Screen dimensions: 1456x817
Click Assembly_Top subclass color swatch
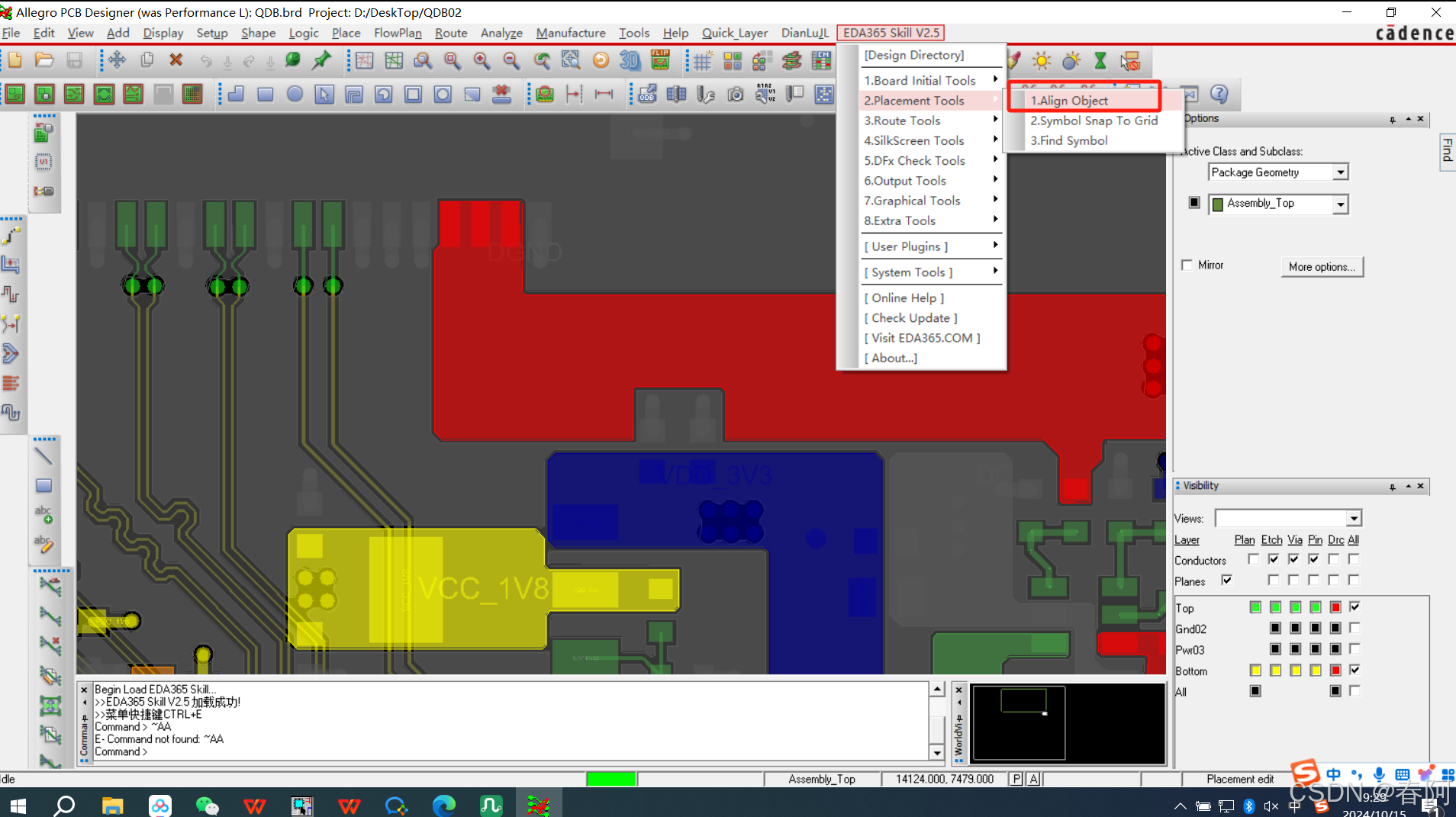coord(1218,204)
